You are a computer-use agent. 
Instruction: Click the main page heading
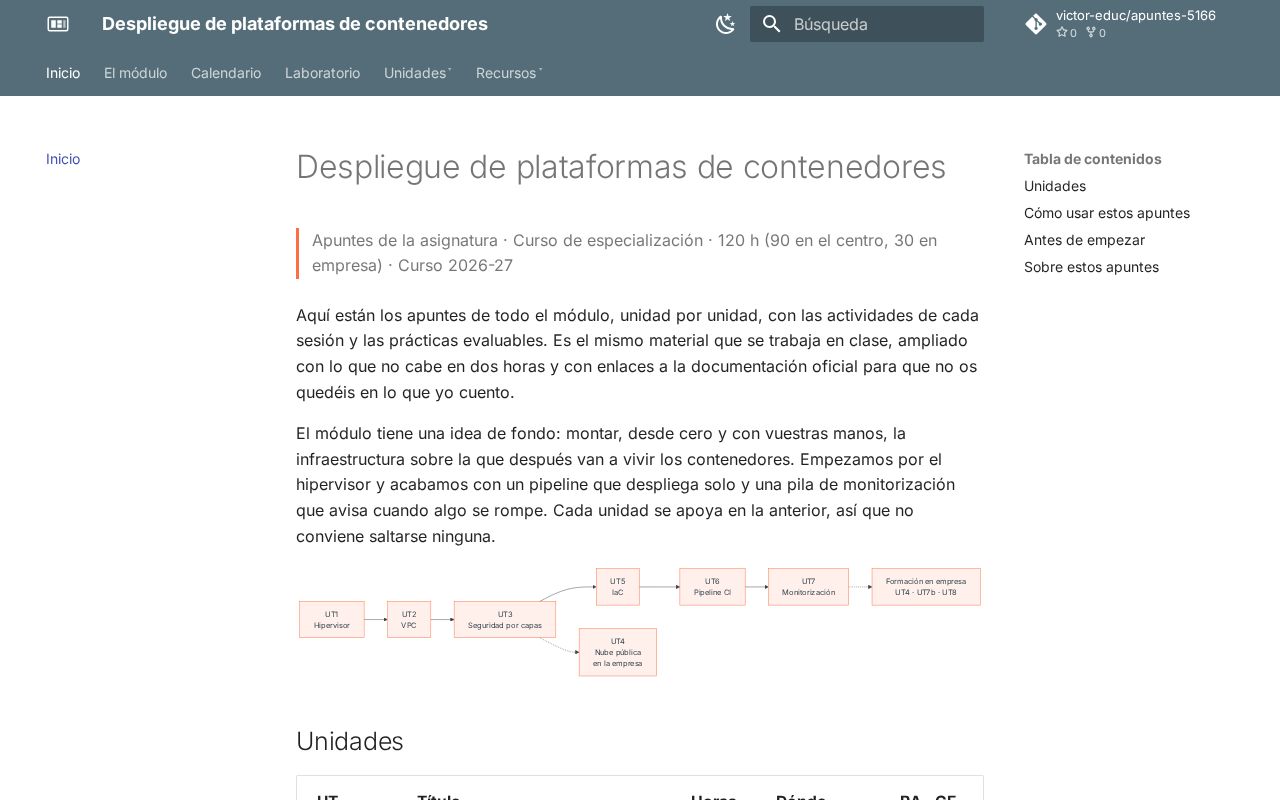[x=621, y=167]
